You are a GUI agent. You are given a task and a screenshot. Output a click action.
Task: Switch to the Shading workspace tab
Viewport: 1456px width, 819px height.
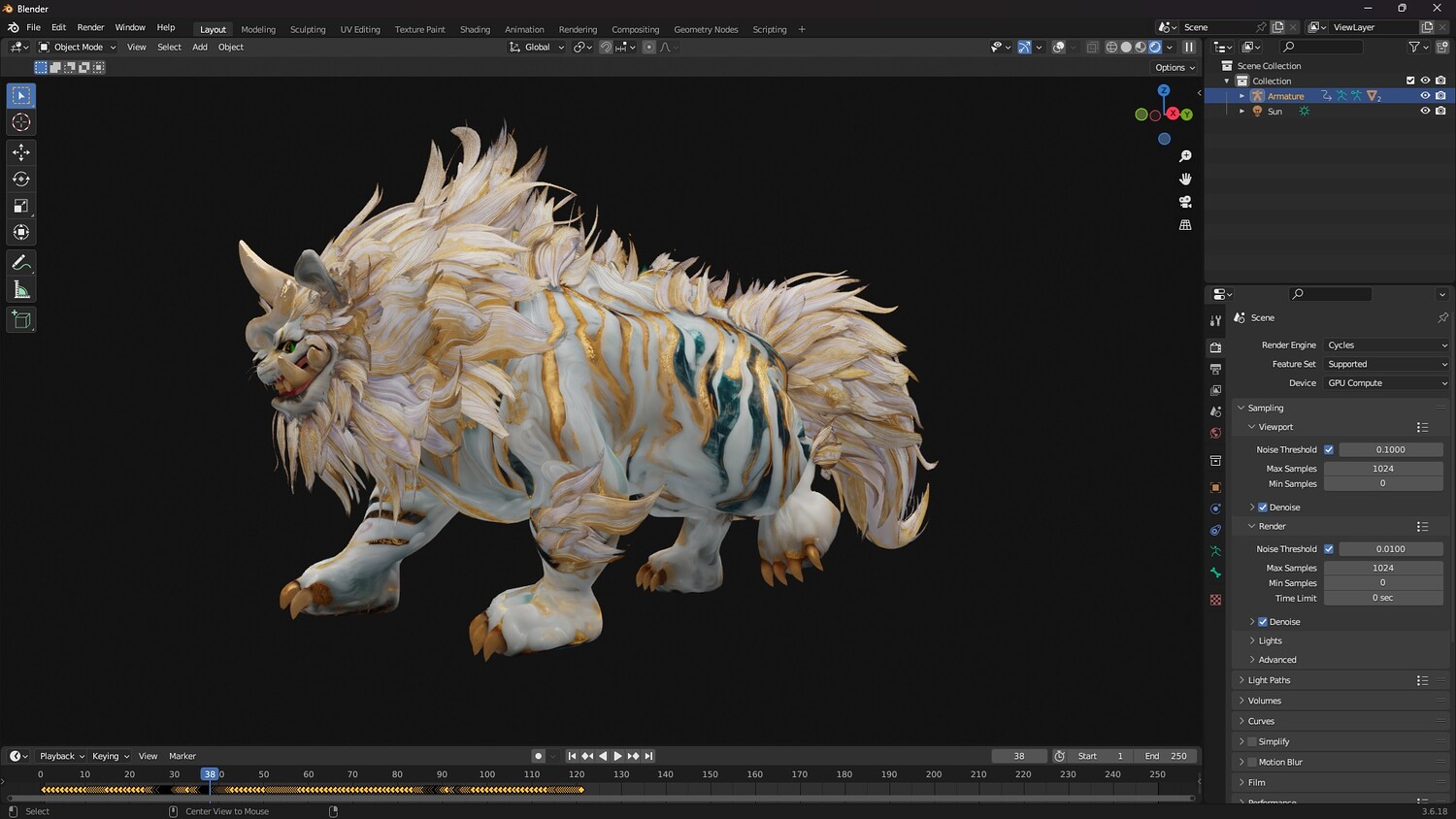475,29
